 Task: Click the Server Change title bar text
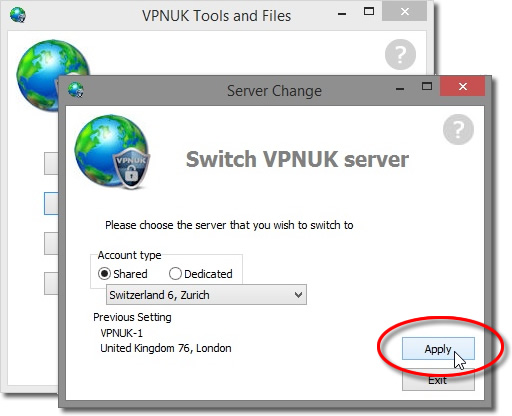pyautogui.click(x=274, y=91)
